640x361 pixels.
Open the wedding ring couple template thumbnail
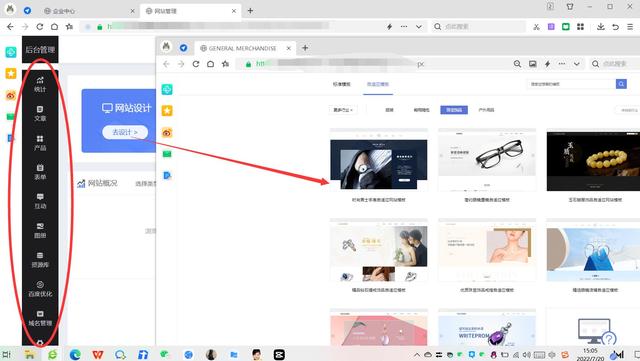coord(379,250)
